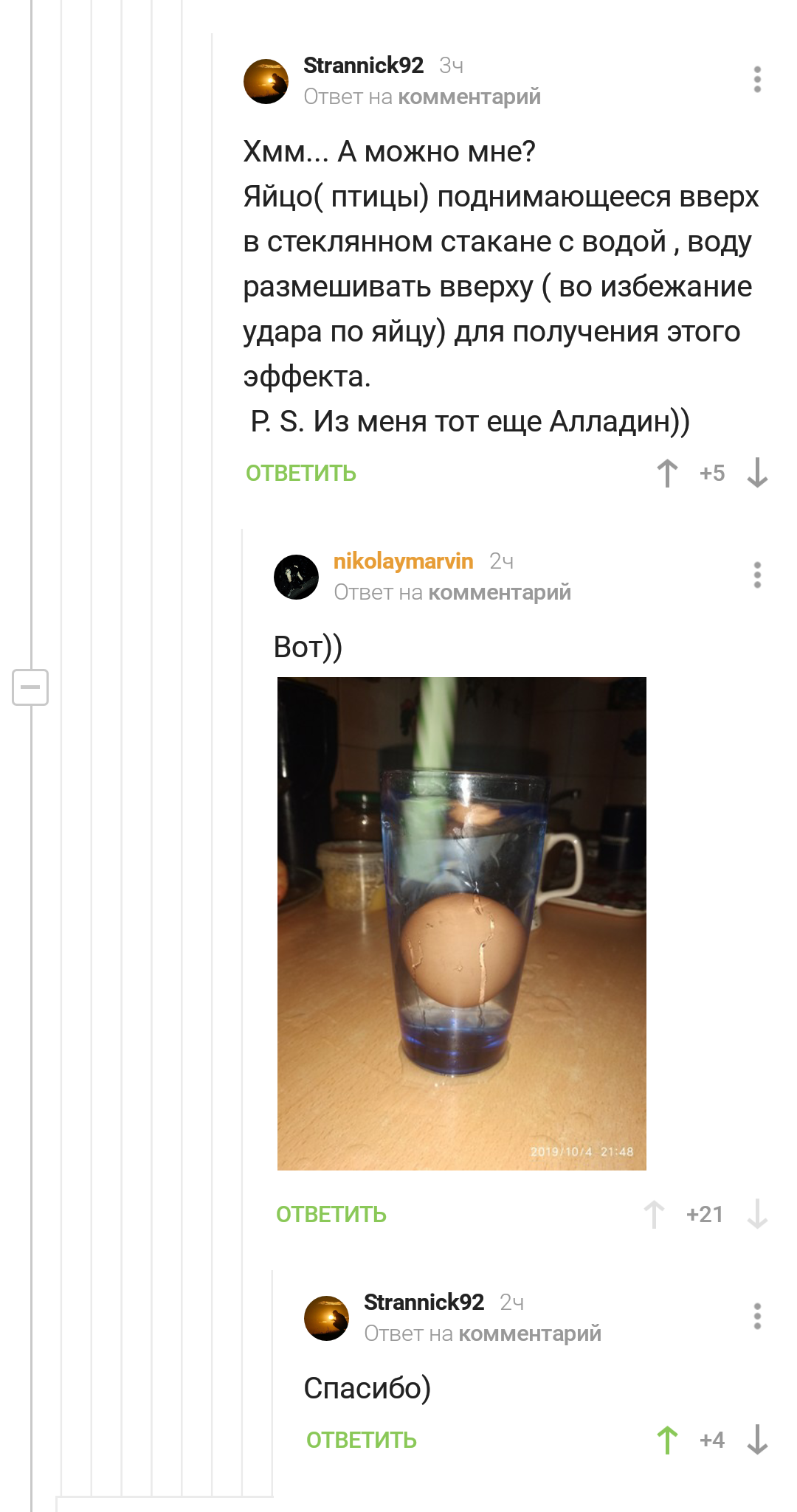The image size is (797, 1512).
Task: Downvote the comment rated +21
Action: point(757,1215)
